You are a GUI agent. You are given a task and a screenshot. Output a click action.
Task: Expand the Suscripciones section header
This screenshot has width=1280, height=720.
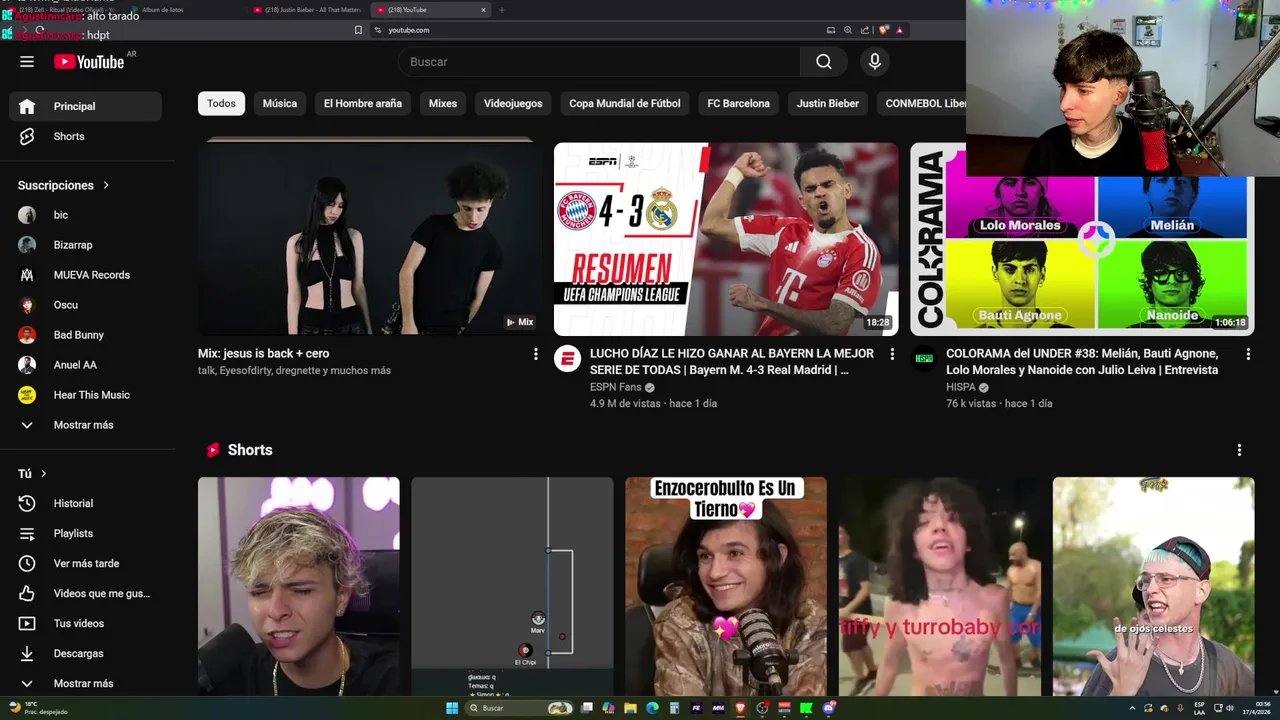click(64, 185)
